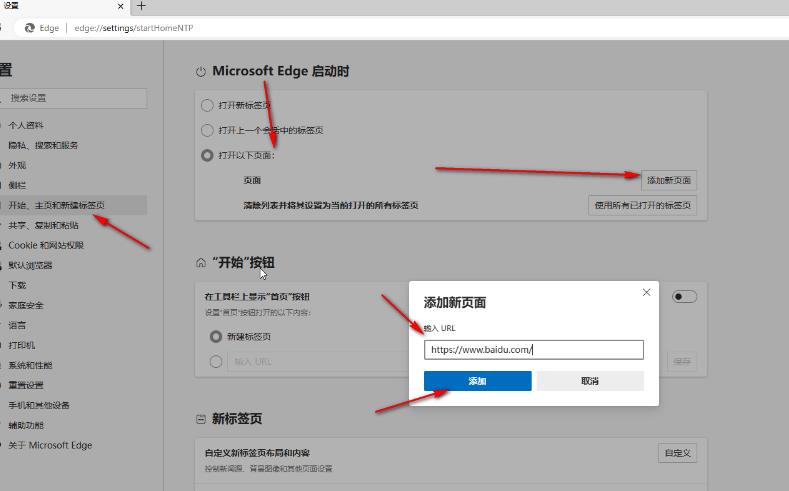Click the 自定义 button for new tab page
This screenshot has height=491, width=789.
[x=677, y=453]
